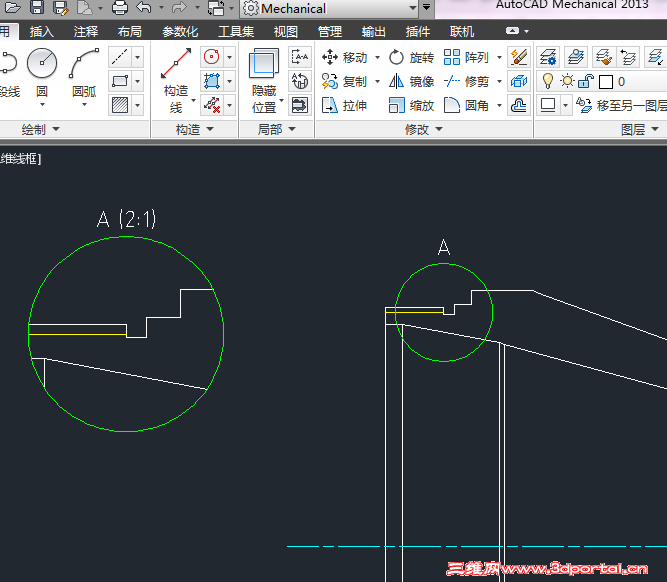Select the 旋转 rotate tool
This screenshot has width=667, height=582.
411,57
